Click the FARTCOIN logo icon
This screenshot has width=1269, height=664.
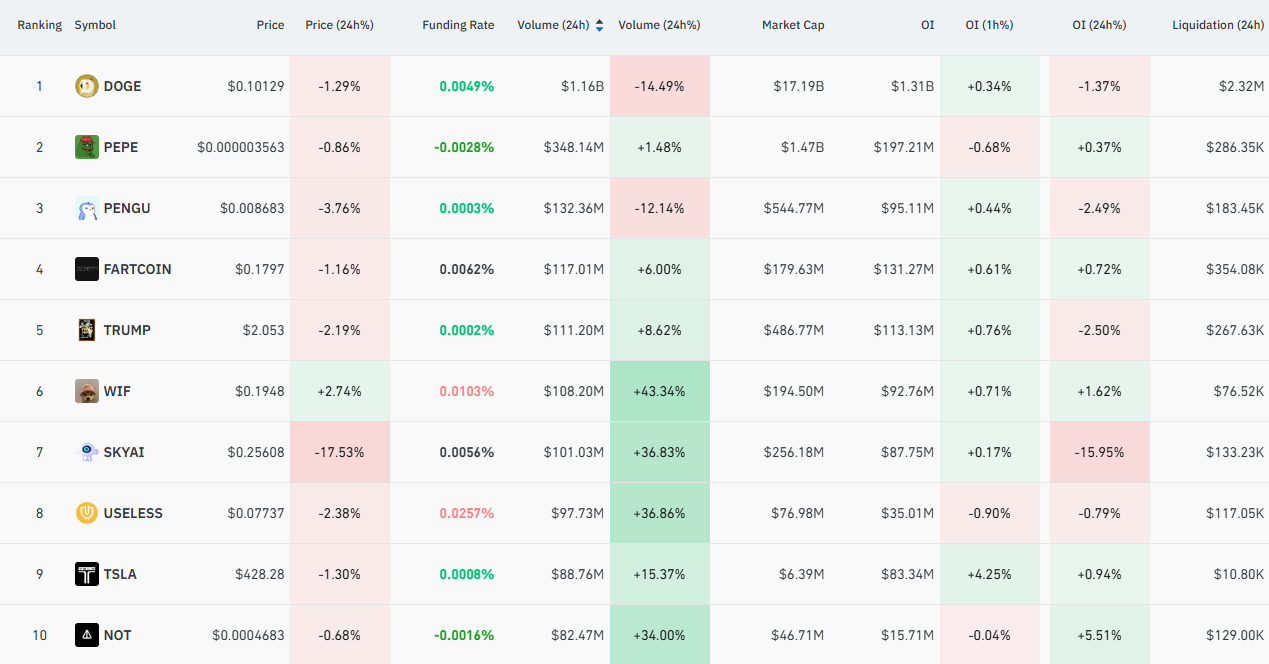[x=87, y=269]
